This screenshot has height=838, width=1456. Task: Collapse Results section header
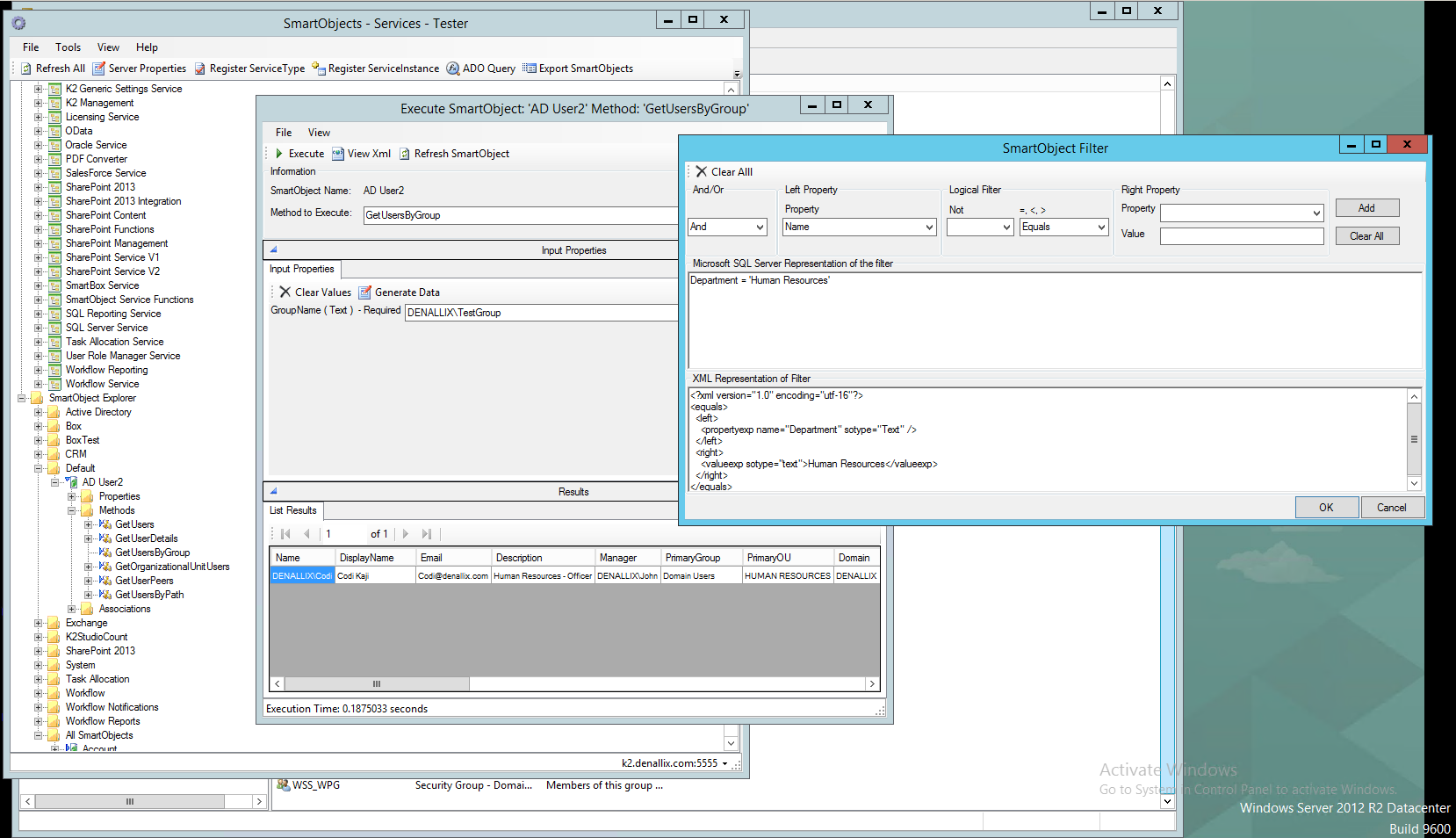coord(274,491)
